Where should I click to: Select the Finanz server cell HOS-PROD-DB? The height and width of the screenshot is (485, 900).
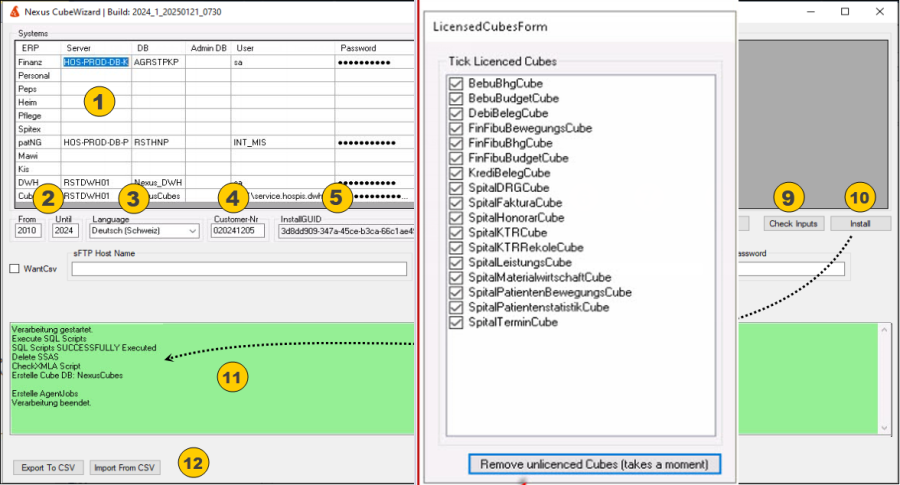(x=95, y=62)
